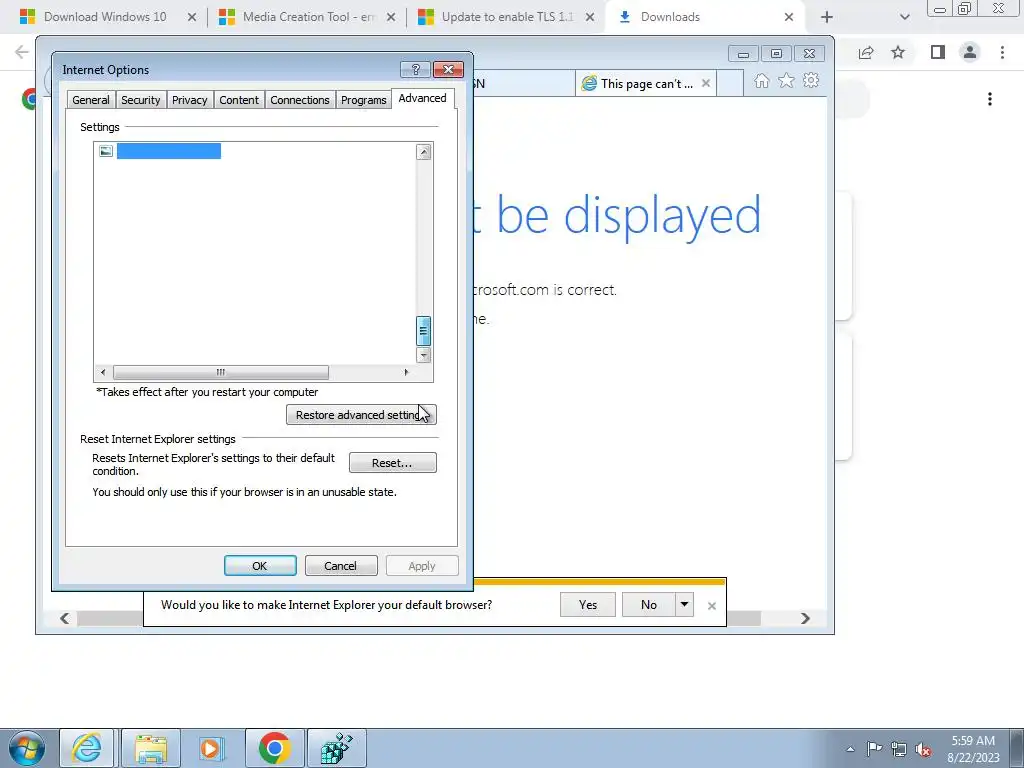Click Chrome's share page icon

pyautogui.click(x=866, y=52)
